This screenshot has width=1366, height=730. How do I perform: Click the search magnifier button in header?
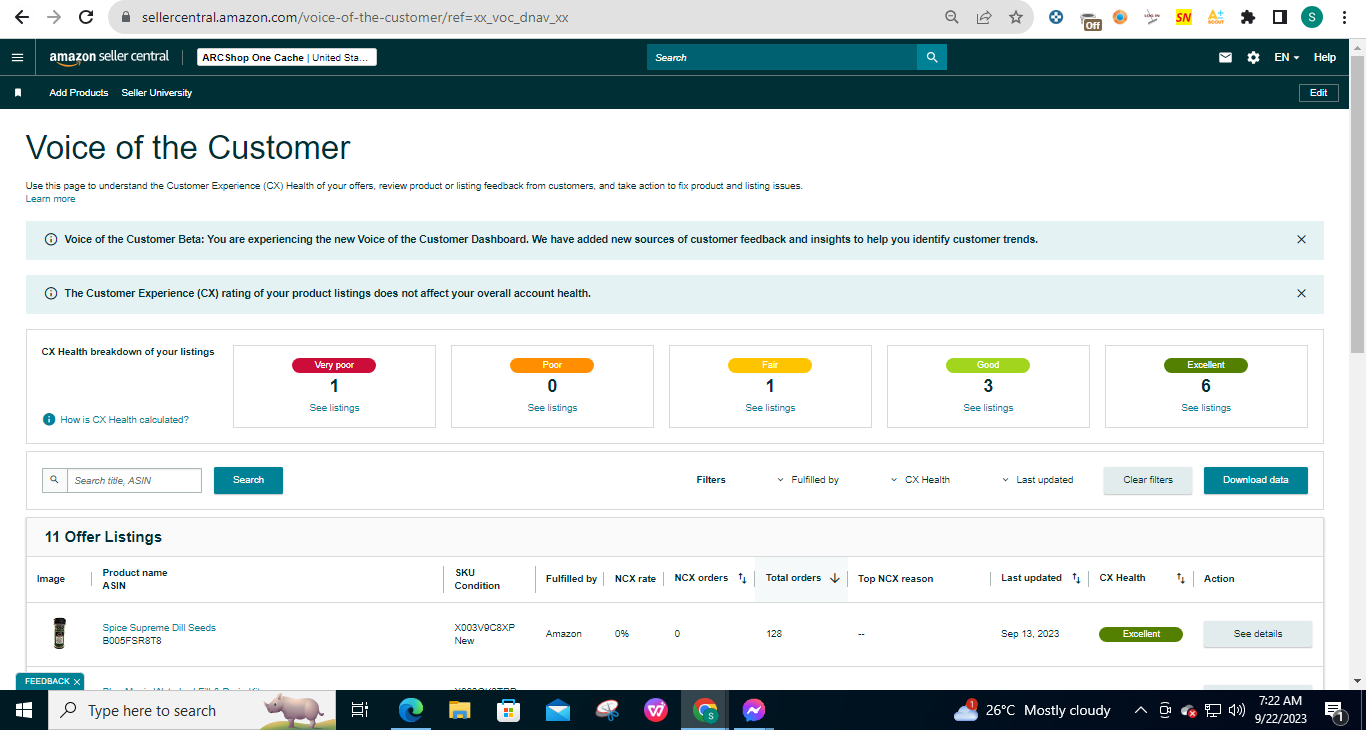coord(932,57)
